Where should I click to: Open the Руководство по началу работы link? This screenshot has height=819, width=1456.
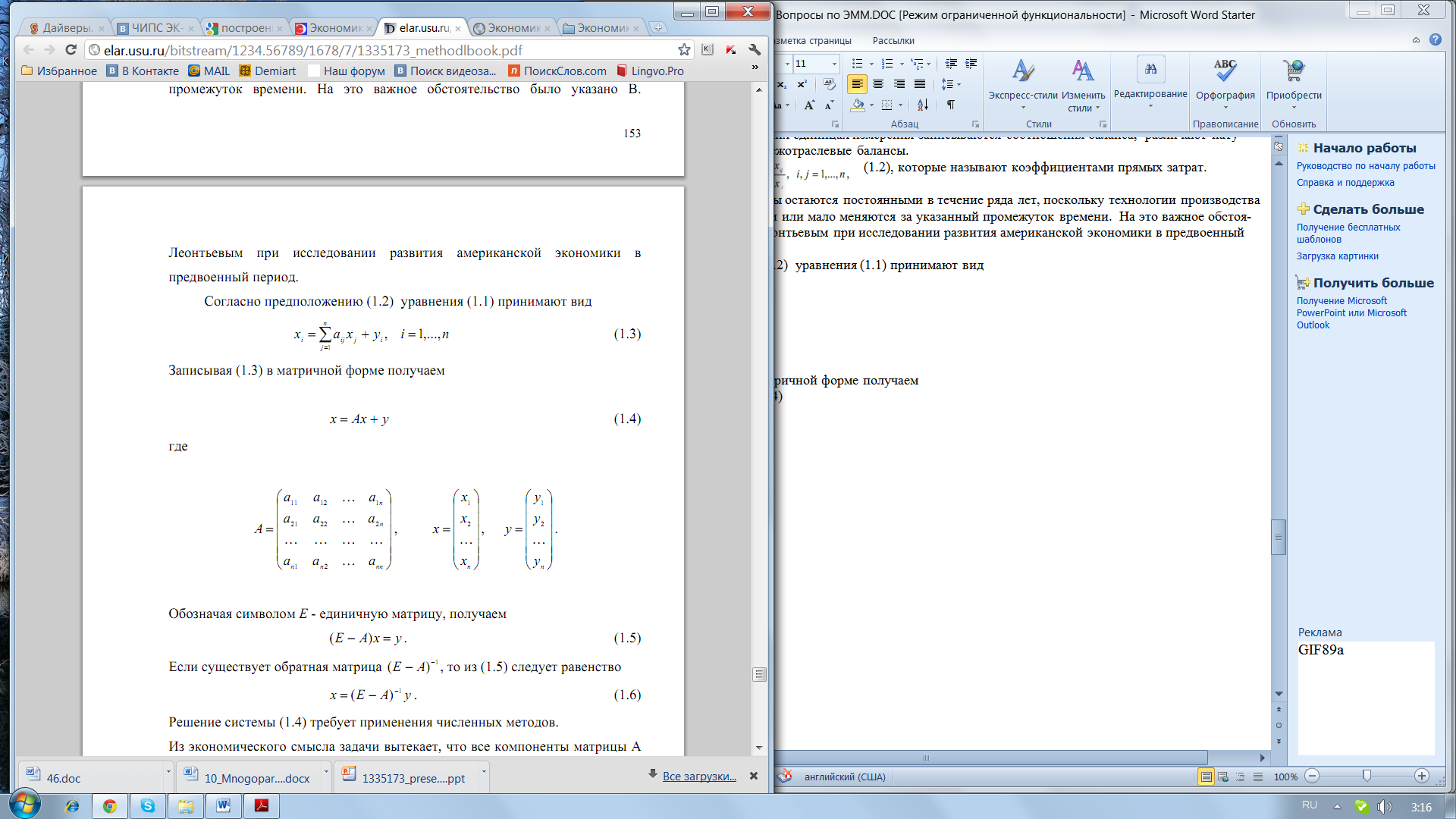(x=1365, y=166)
